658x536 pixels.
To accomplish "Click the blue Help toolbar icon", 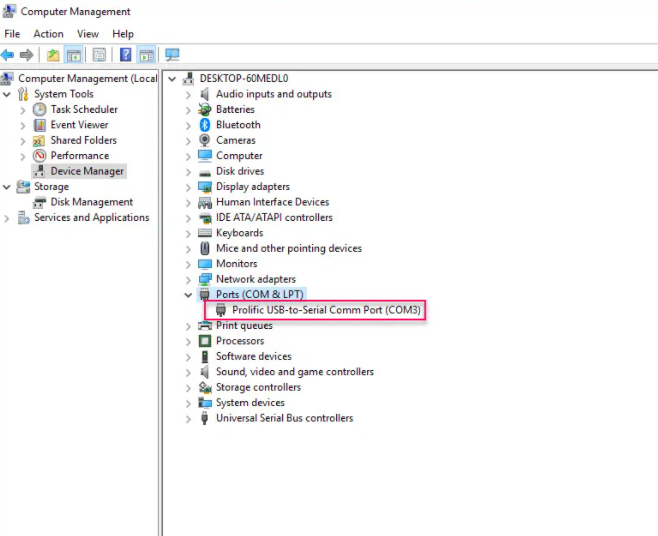I will click(x=125, y=55).
